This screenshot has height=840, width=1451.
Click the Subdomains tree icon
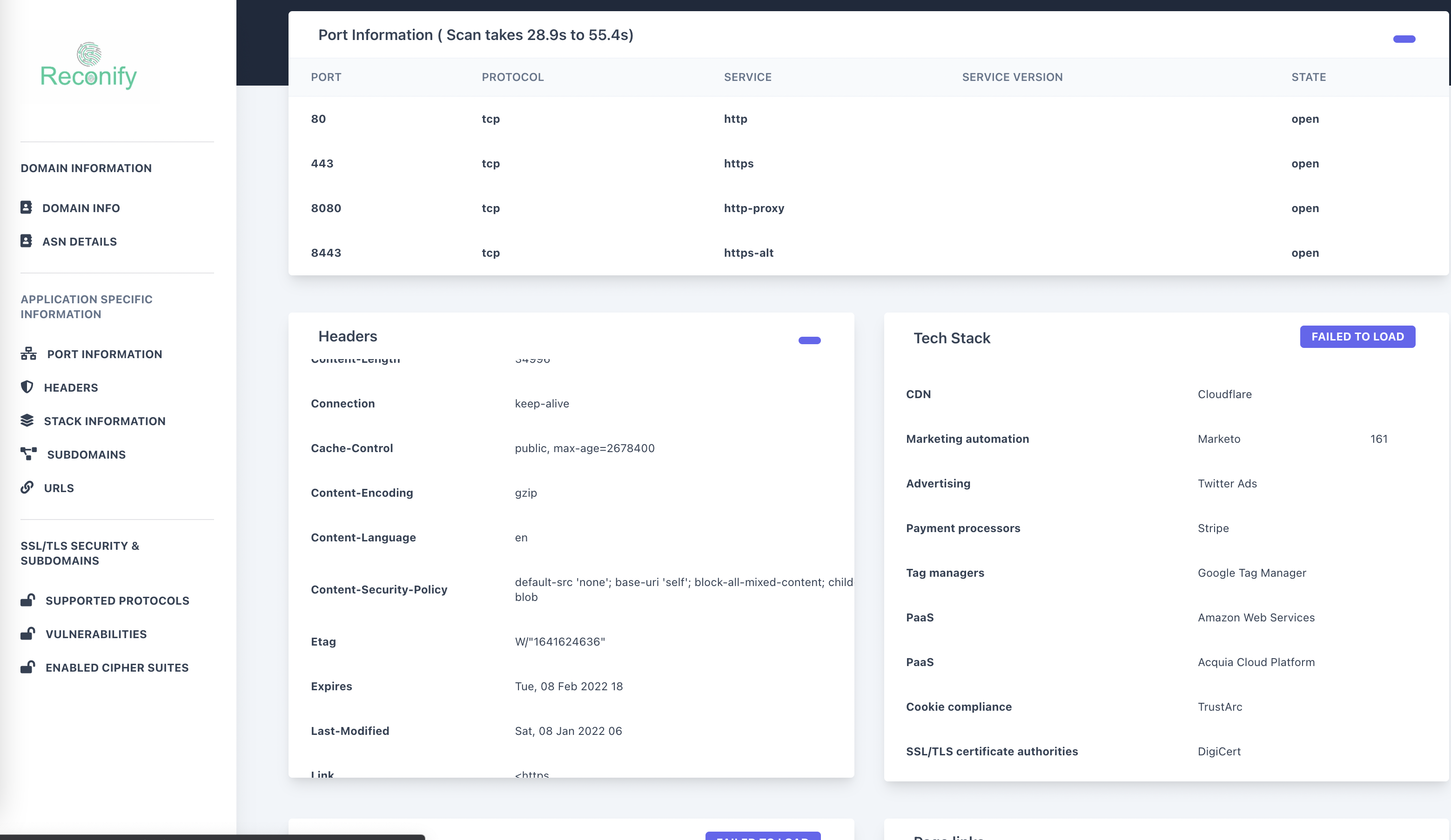29,453
